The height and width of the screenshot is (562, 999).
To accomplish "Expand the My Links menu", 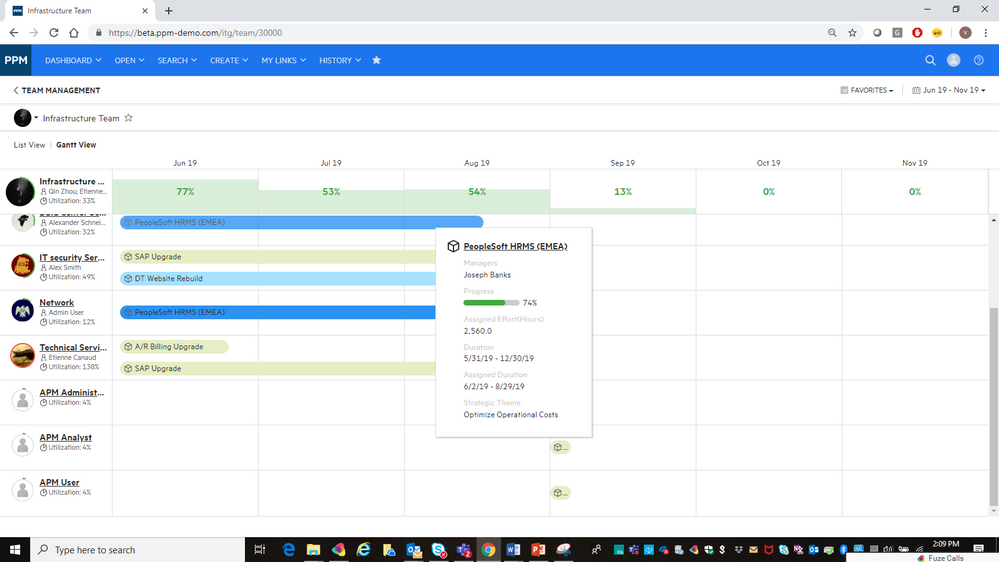I will coord(284,61).
